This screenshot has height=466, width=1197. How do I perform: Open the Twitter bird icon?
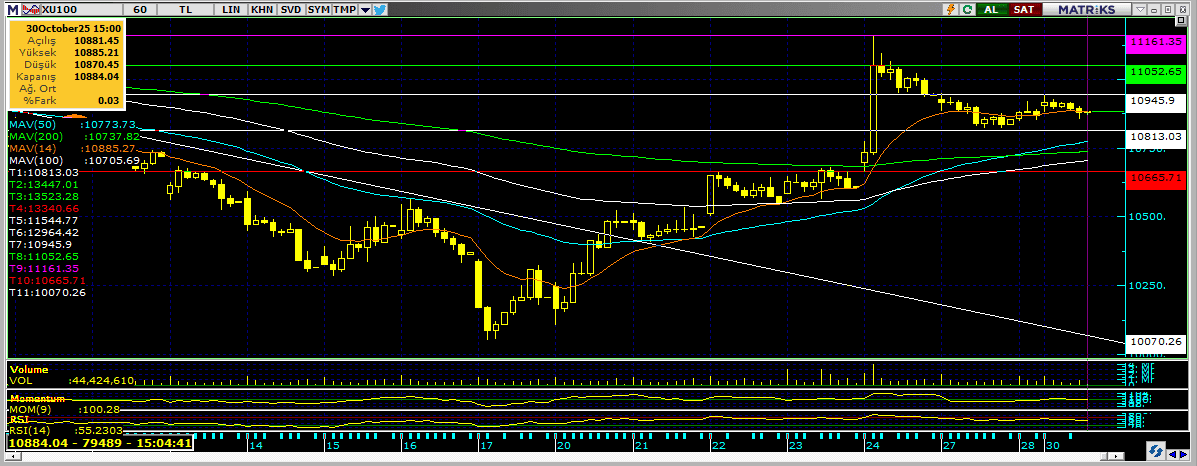coord(381,8)
